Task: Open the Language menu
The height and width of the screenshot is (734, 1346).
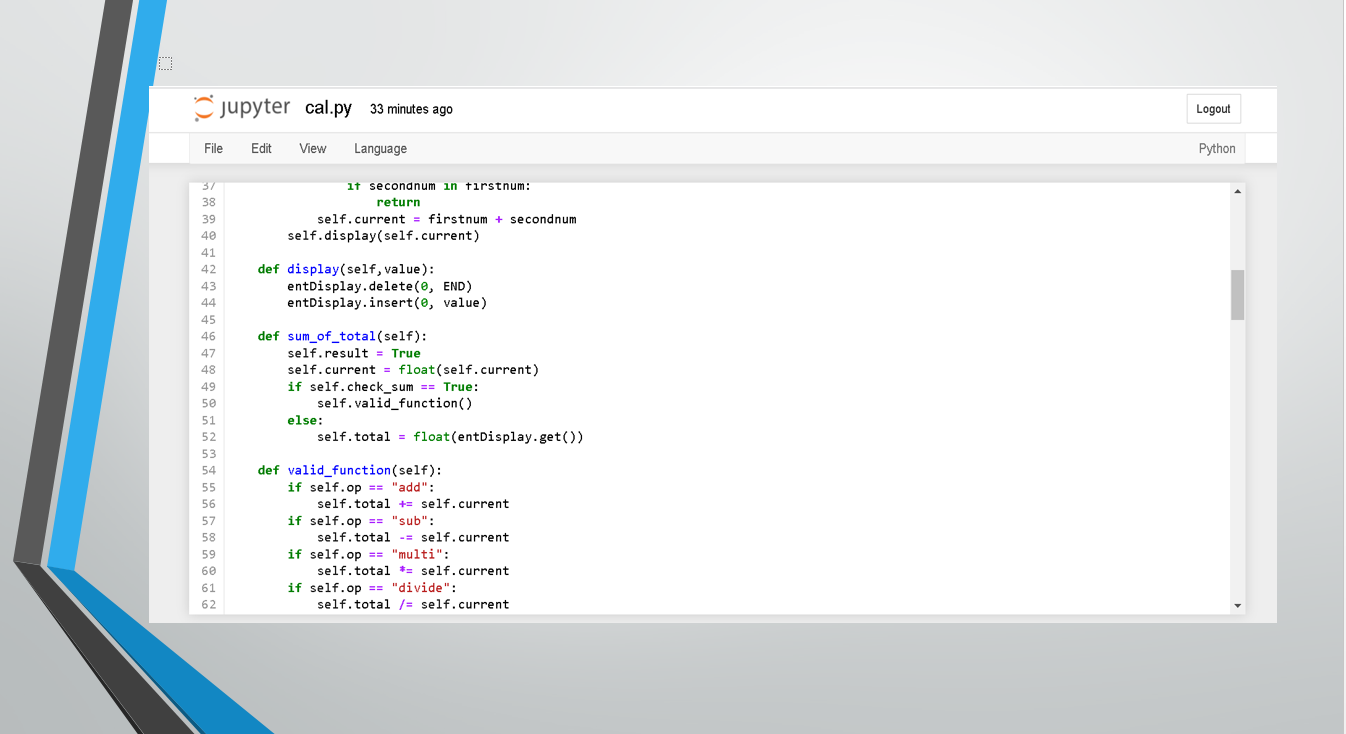Action: 380,148
